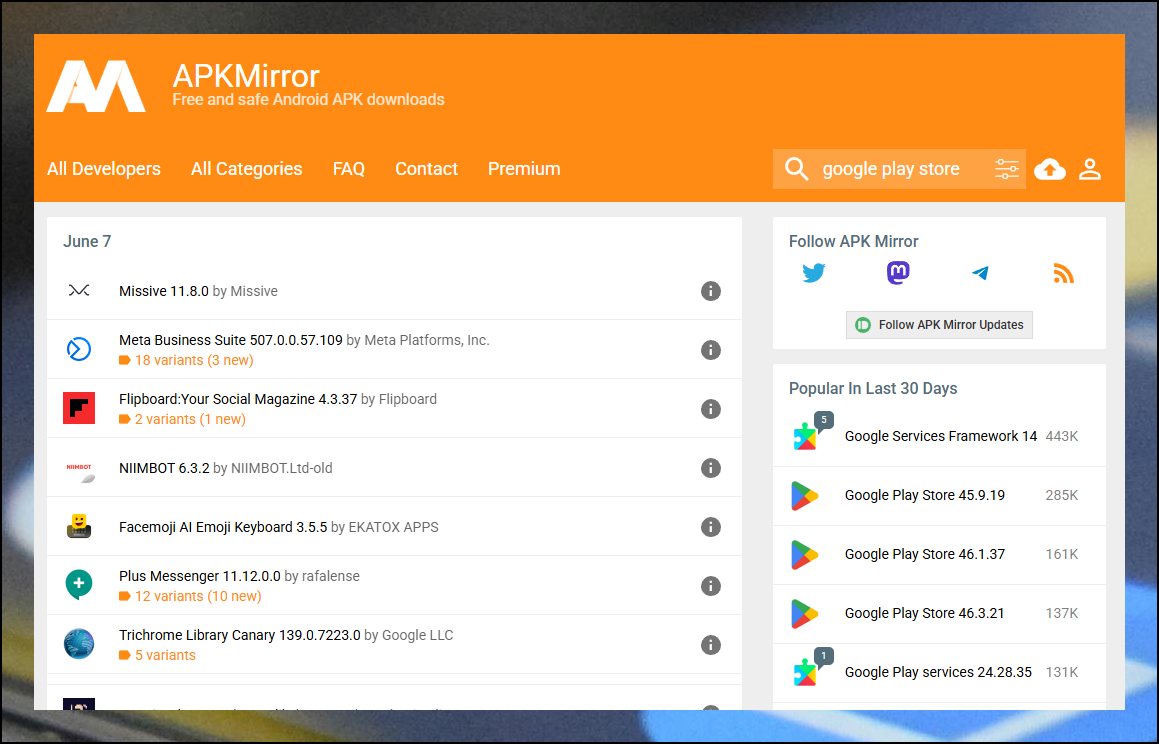Click developer name EKATOX APPS
The width and height of the screenshot is (1159, 744).
click(393, 527)
